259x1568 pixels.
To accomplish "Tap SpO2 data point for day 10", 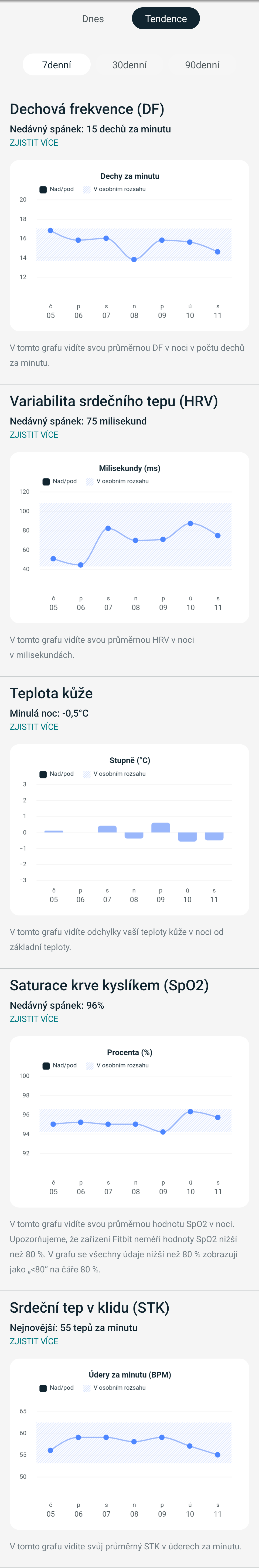I will 190,1111.
